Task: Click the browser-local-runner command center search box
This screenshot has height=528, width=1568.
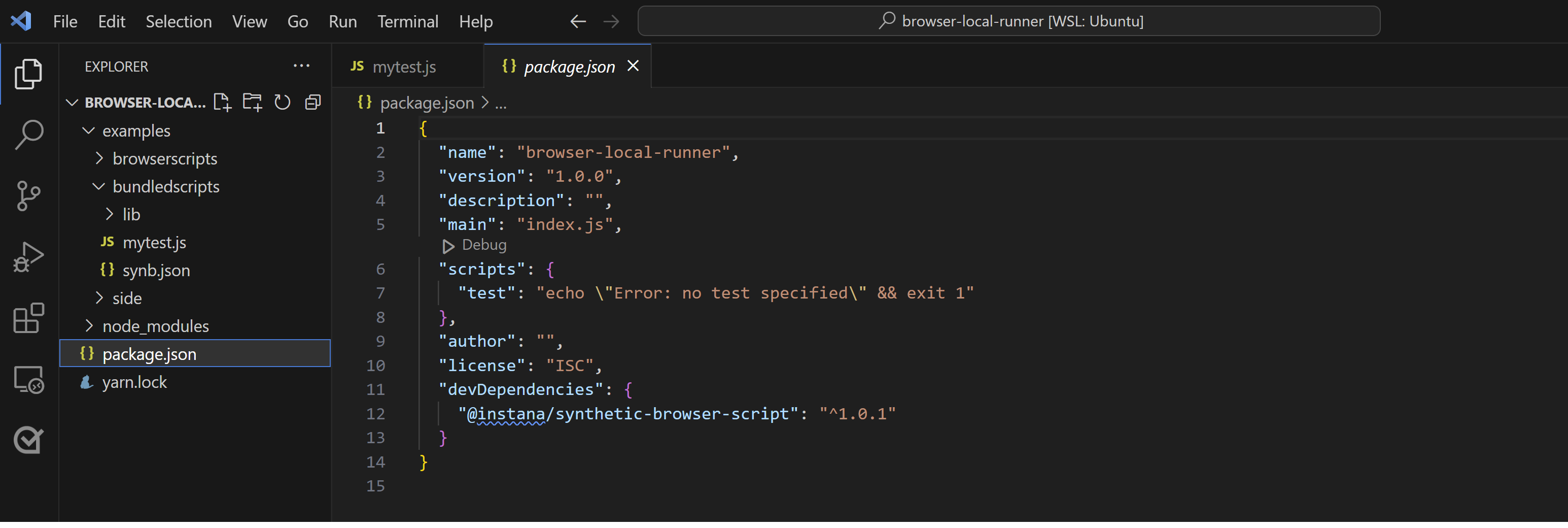Action: pyautogui.click(x=1008, y=21)
